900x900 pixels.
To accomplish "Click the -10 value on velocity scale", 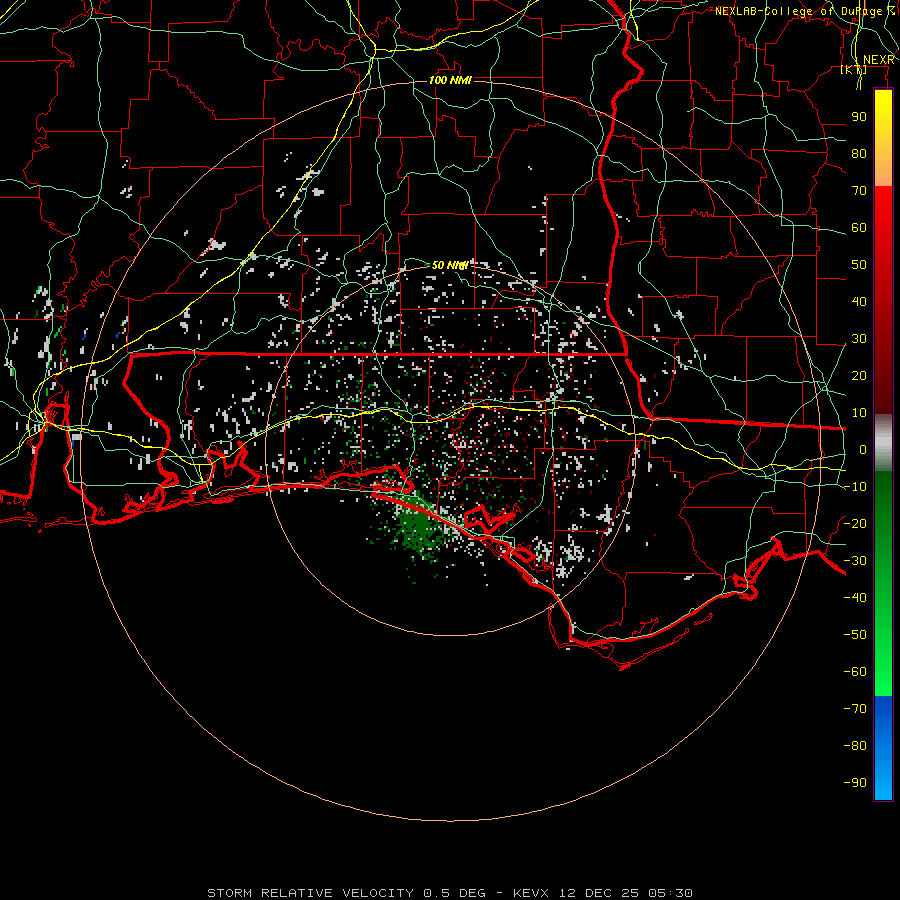I will (x=855, y=487).
